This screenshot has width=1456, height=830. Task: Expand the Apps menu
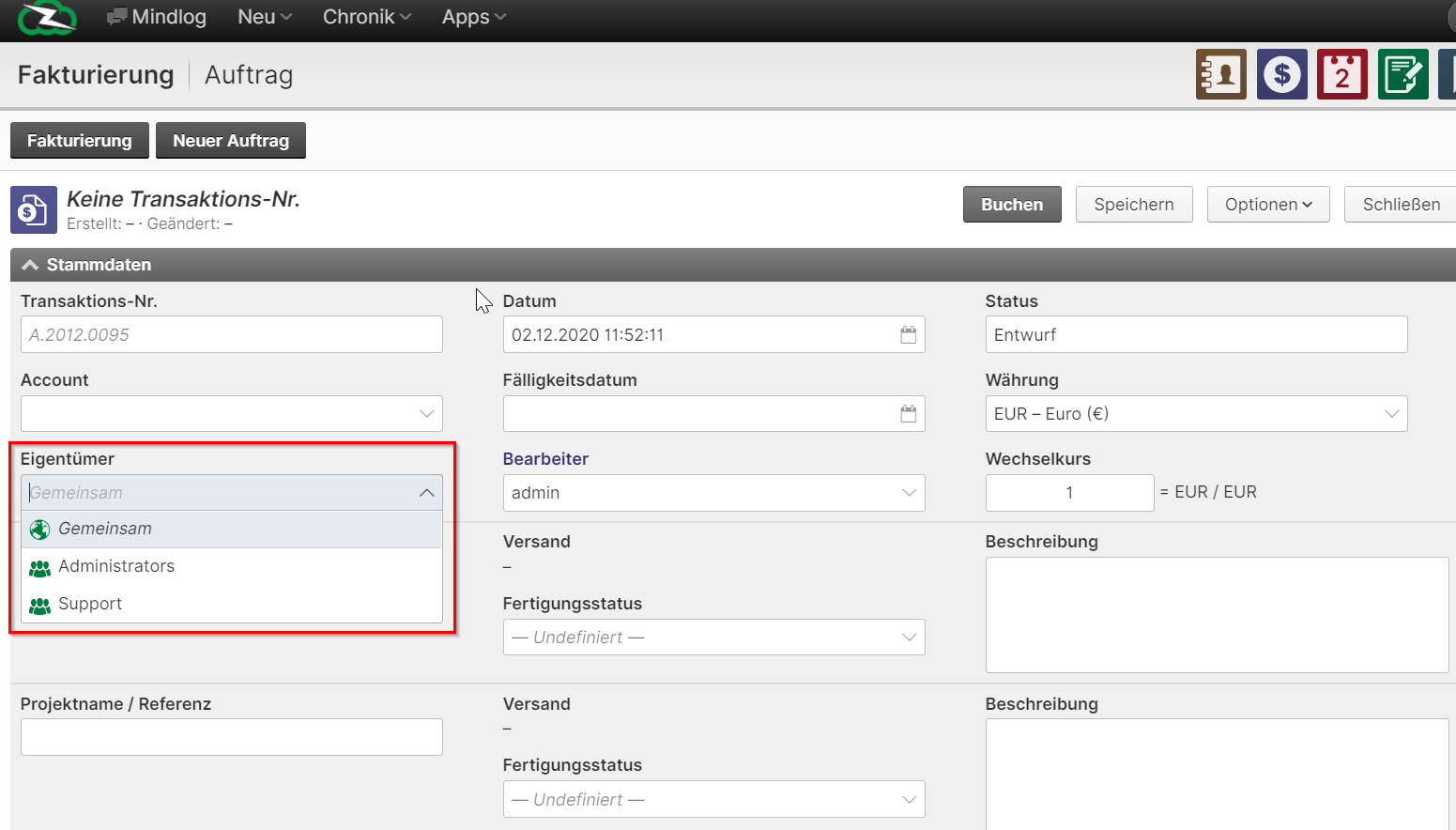473,17
